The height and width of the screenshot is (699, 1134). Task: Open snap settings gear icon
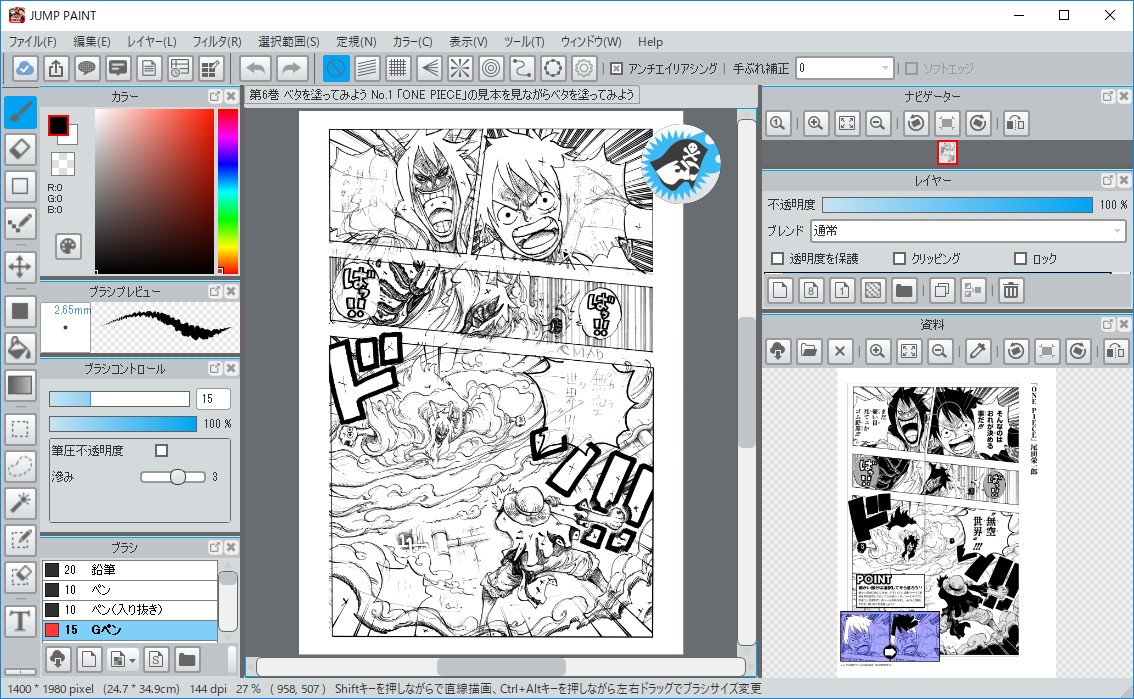tap(584, 69)
